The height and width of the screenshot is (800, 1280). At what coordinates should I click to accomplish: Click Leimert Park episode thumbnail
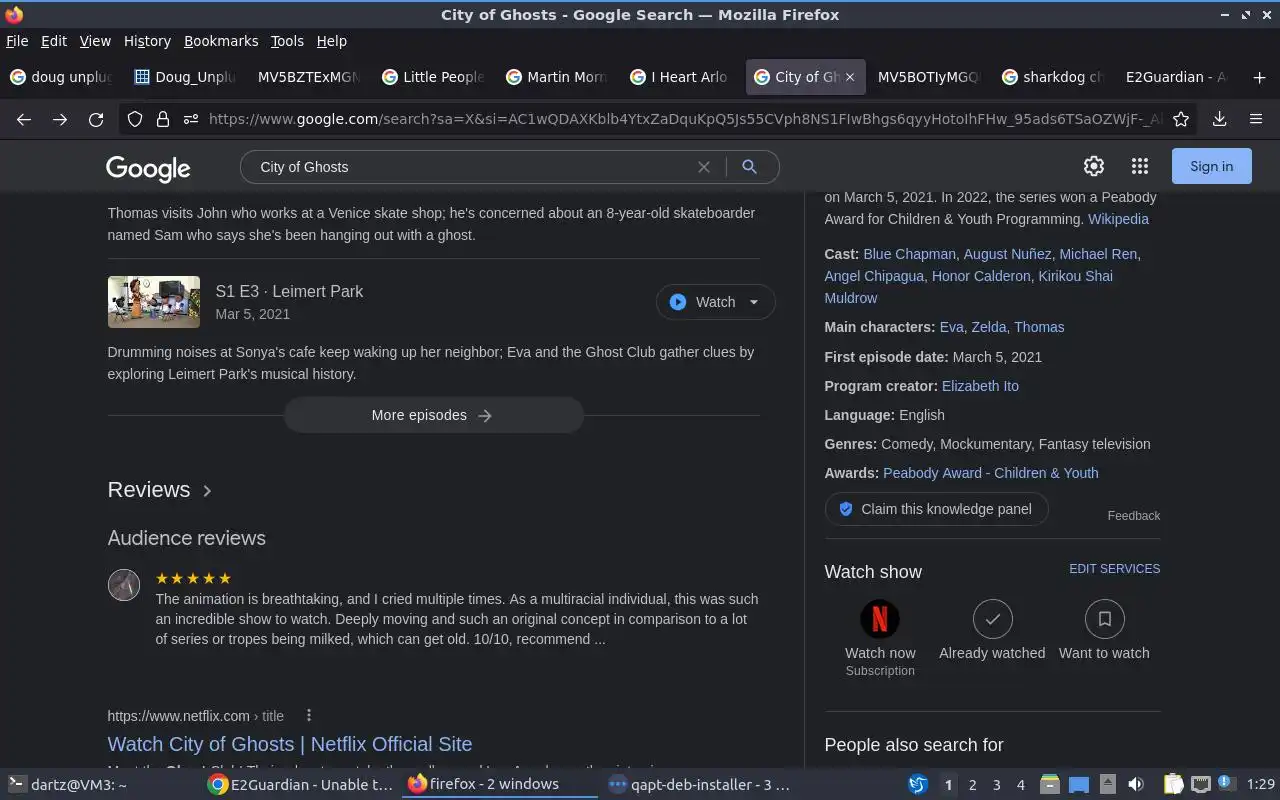[154, 302]
